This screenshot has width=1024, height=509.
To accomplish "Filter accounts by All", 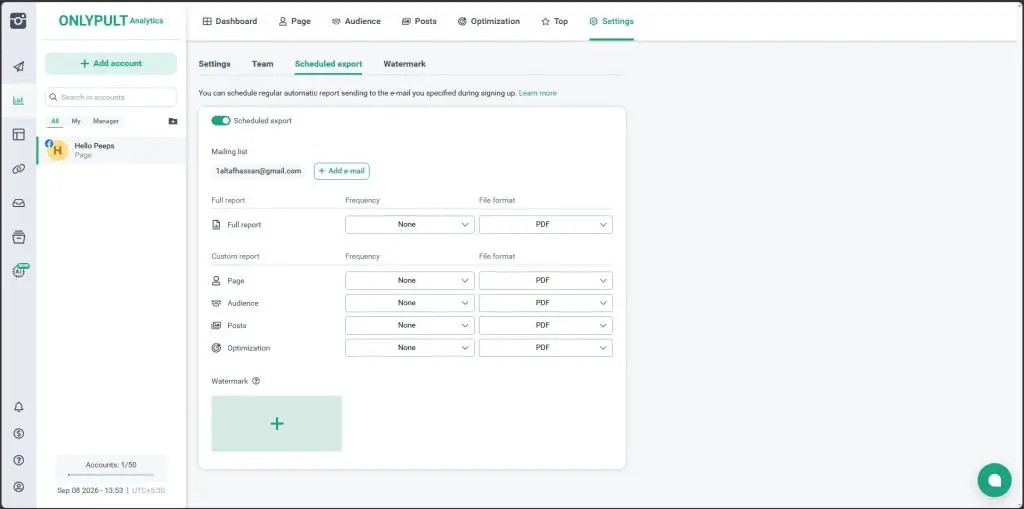I will pyautogui.click(x=55, y=121).
